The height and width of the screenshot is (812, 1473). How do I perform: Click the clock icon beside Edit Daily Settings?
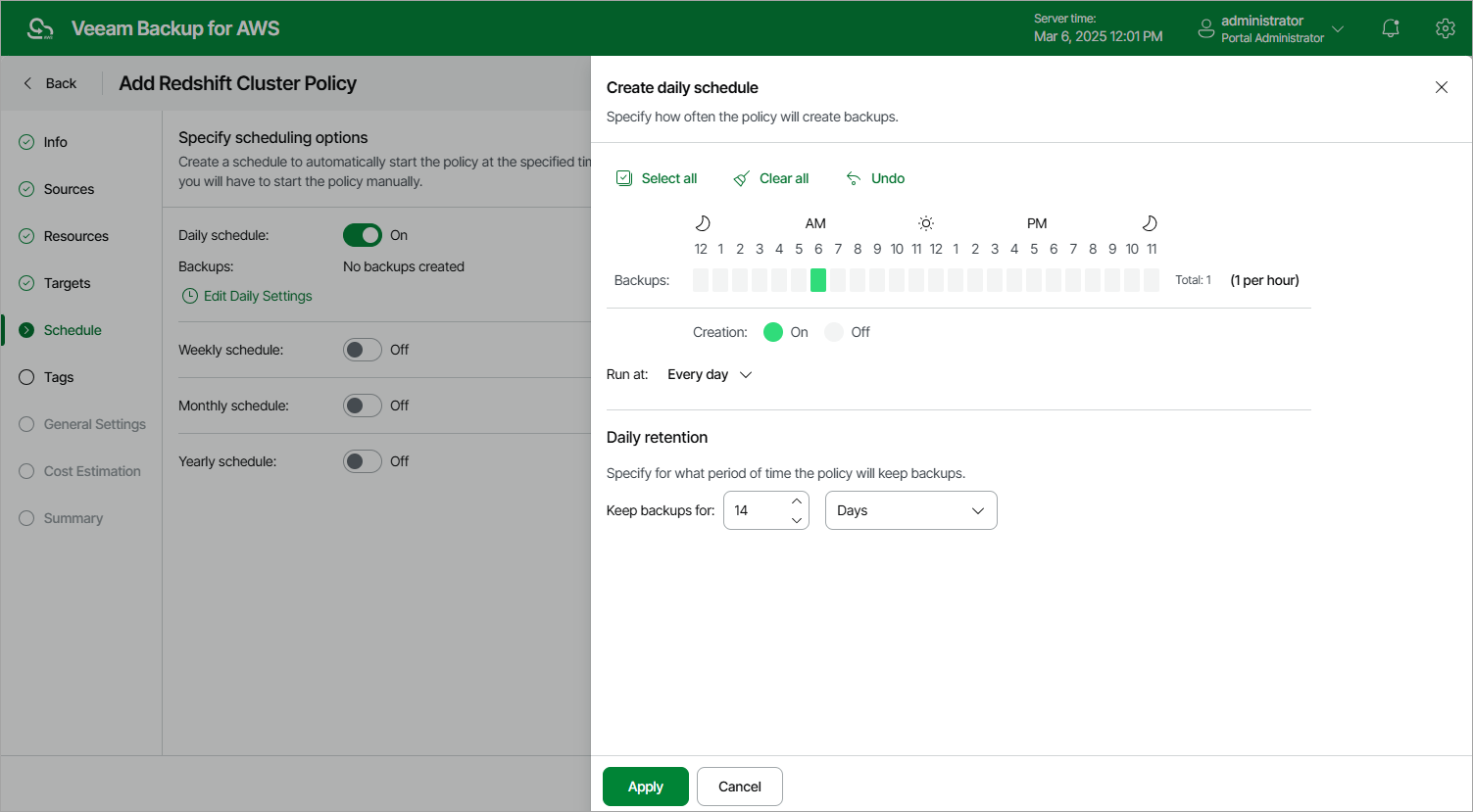[189, 296]
